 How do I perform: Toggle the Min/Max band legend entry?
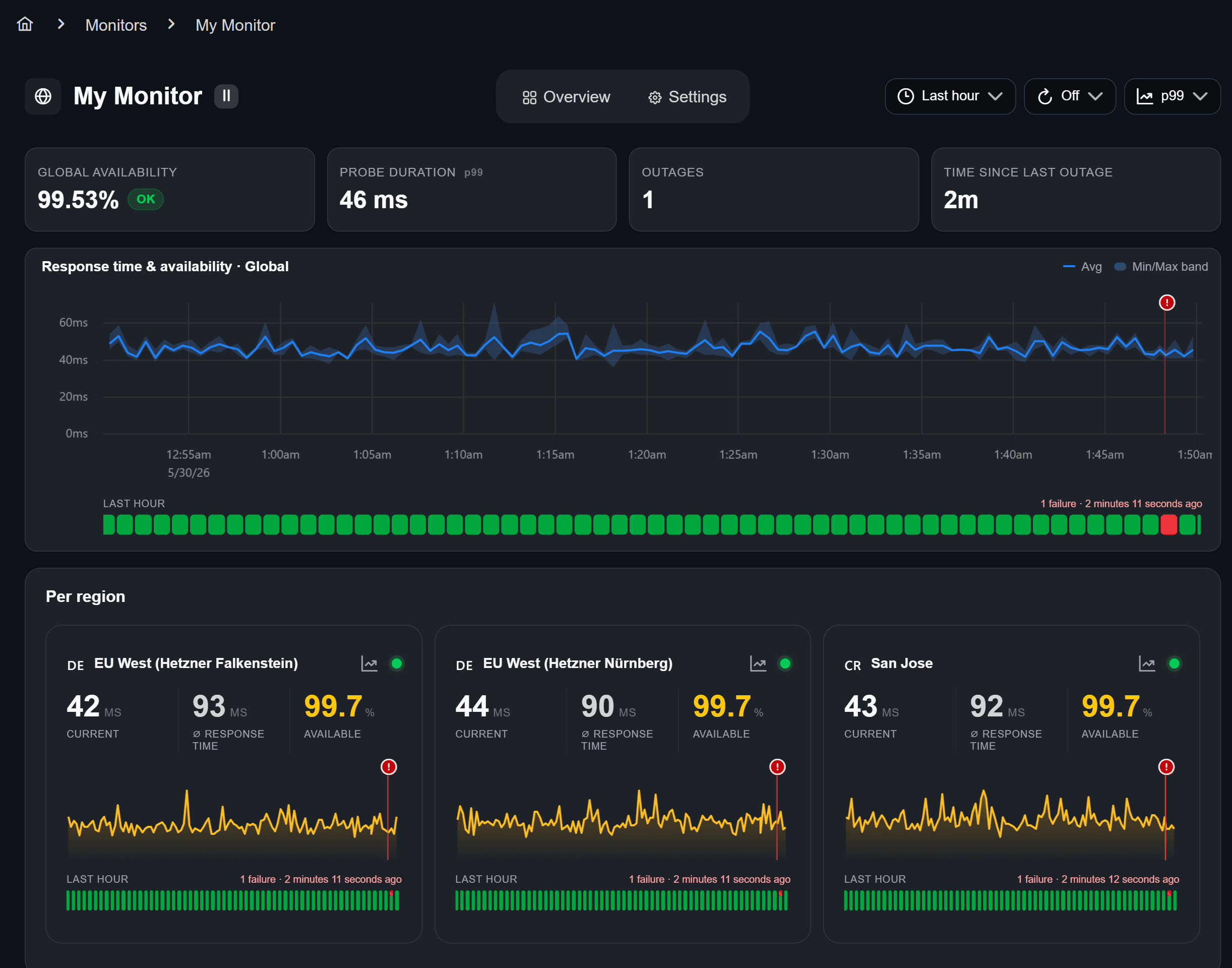1160,266
